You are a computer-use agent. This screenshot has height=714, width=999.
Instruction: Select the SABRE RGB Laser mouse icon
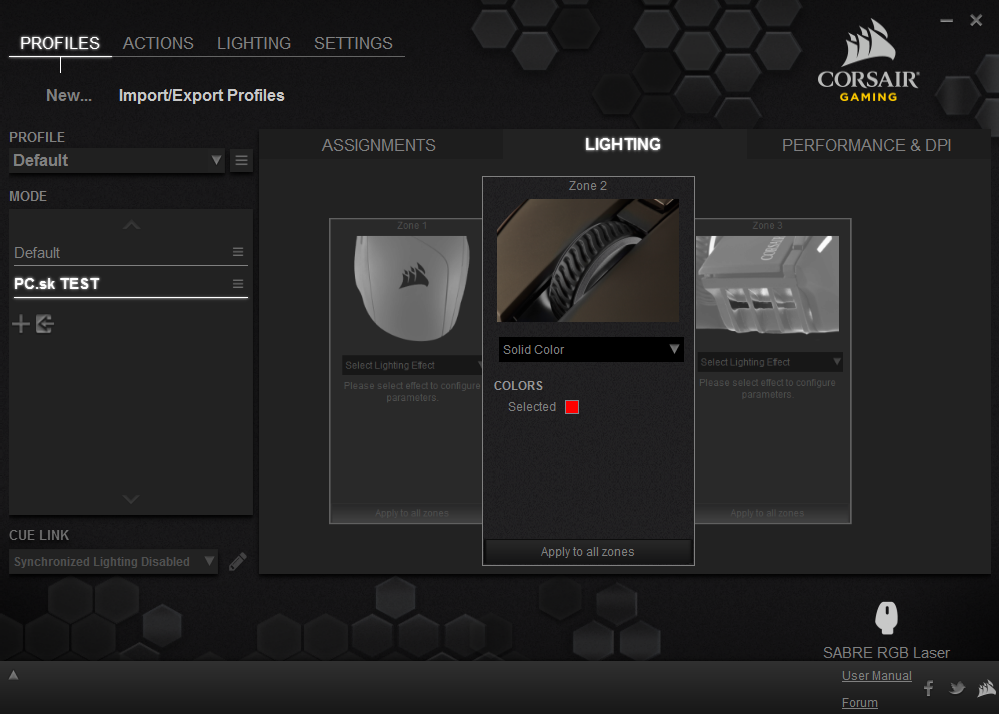886,617
